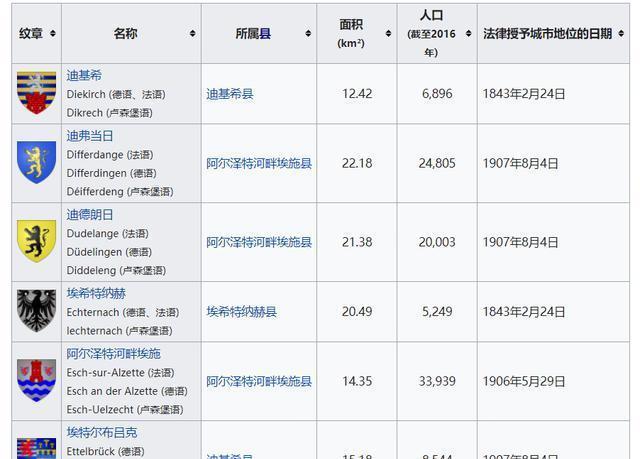Open the Differdange blue lion coat of arms
This screenshot has width=640, height=459.
click(x=36, y=162)
